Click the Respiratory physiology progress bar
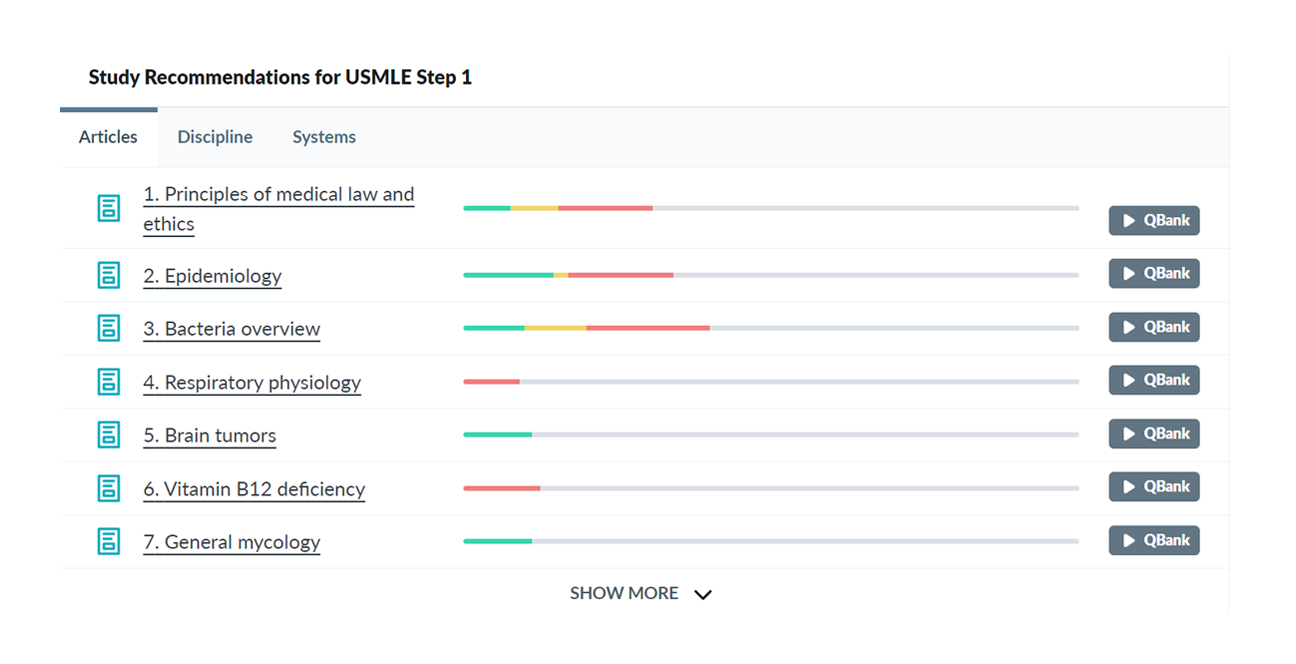The height and width of the screenshot is (664, 1296). coord(771,381)
